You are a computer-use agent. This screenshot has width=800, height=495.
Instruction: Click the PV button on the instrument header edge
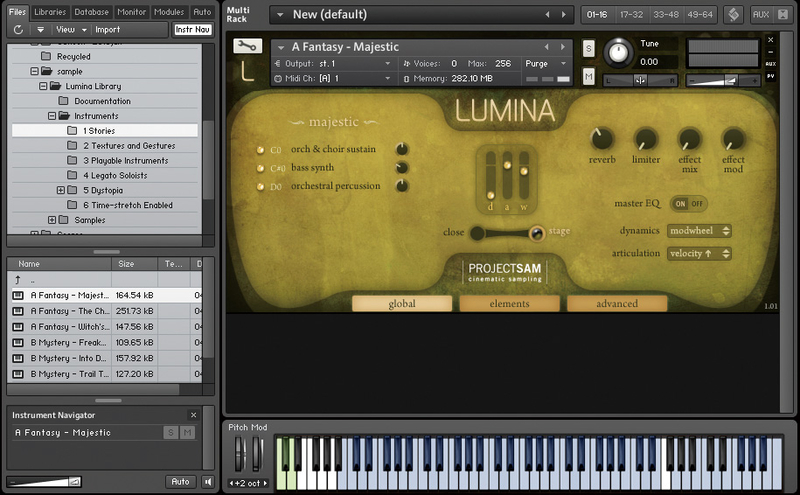[770, 76]
